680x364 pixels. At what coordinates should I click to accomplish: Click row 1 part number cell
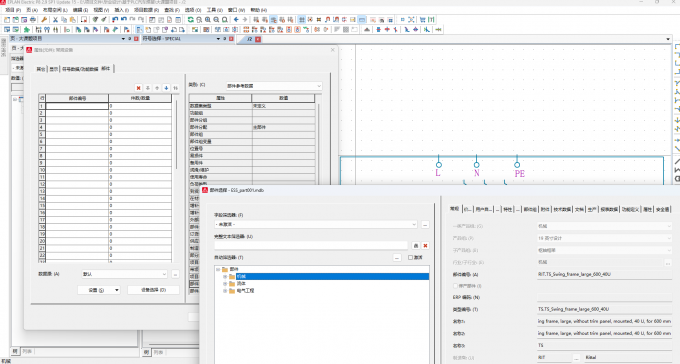pos(77,106)
